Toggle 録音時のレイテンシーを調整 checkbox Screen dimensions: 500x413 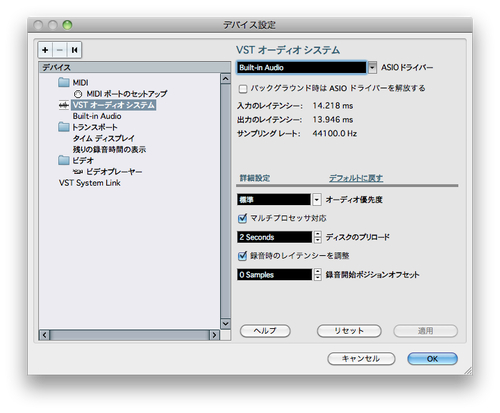(x=242, y=256)
